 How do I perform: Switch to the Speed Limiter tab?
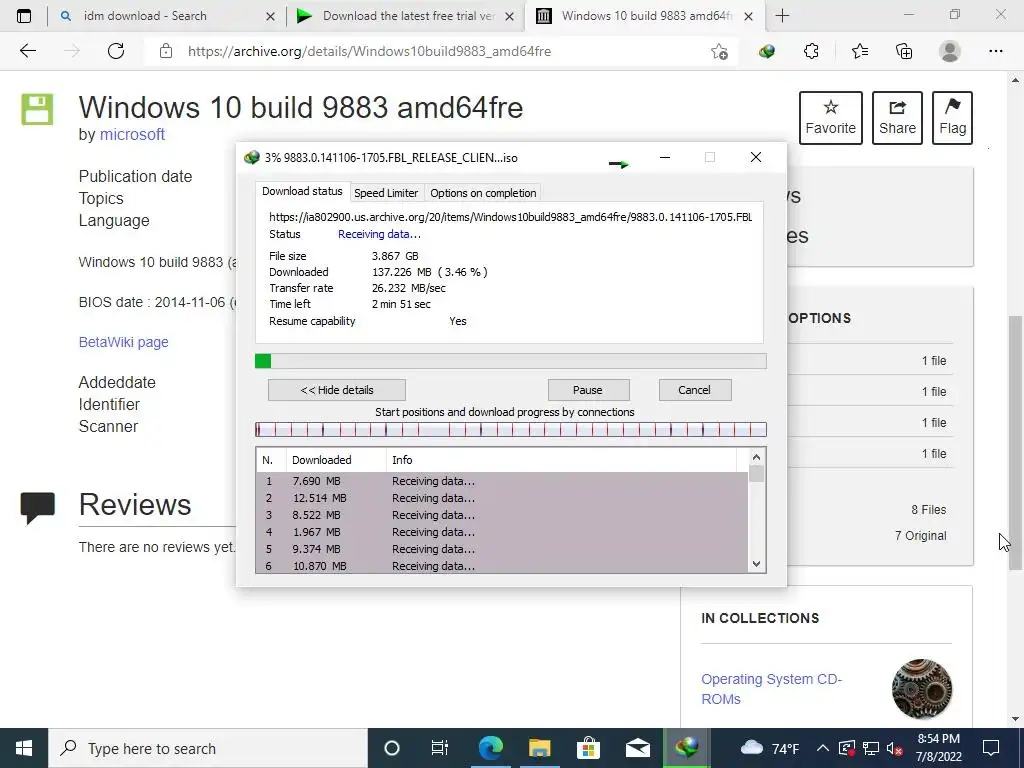point(386,193)
